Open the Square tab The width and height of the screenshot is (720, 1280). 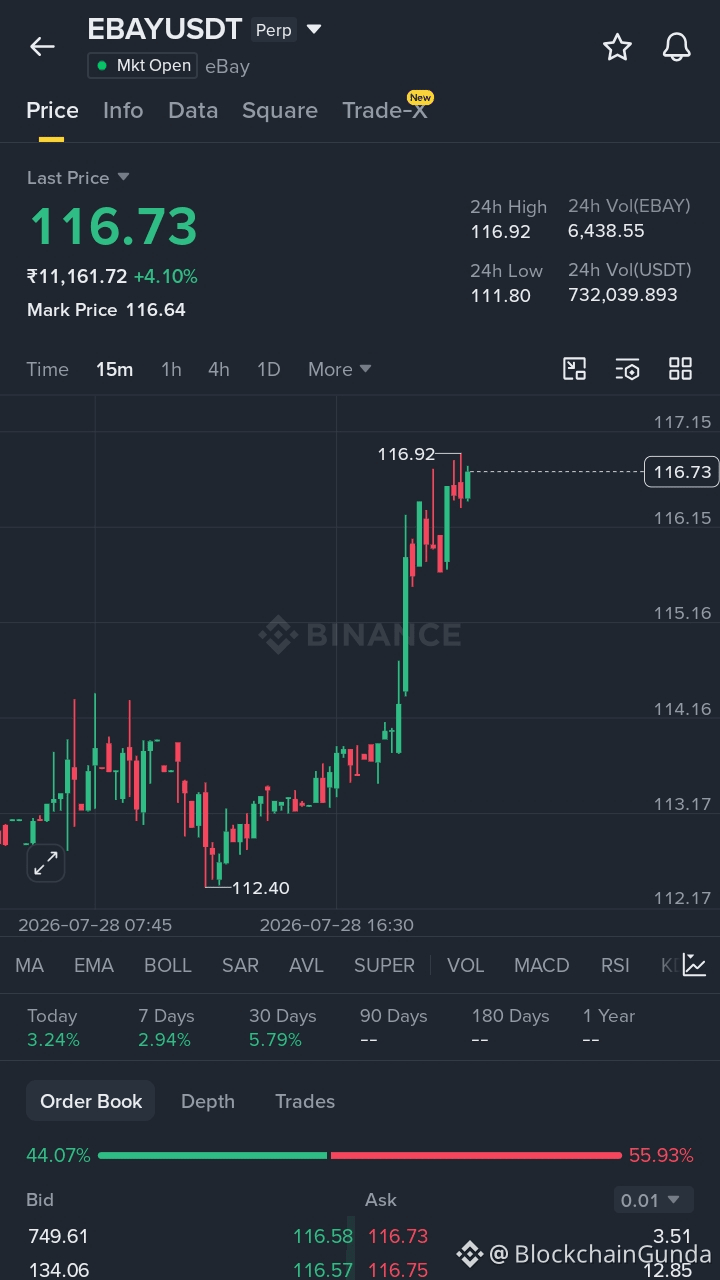coord(280,110)
